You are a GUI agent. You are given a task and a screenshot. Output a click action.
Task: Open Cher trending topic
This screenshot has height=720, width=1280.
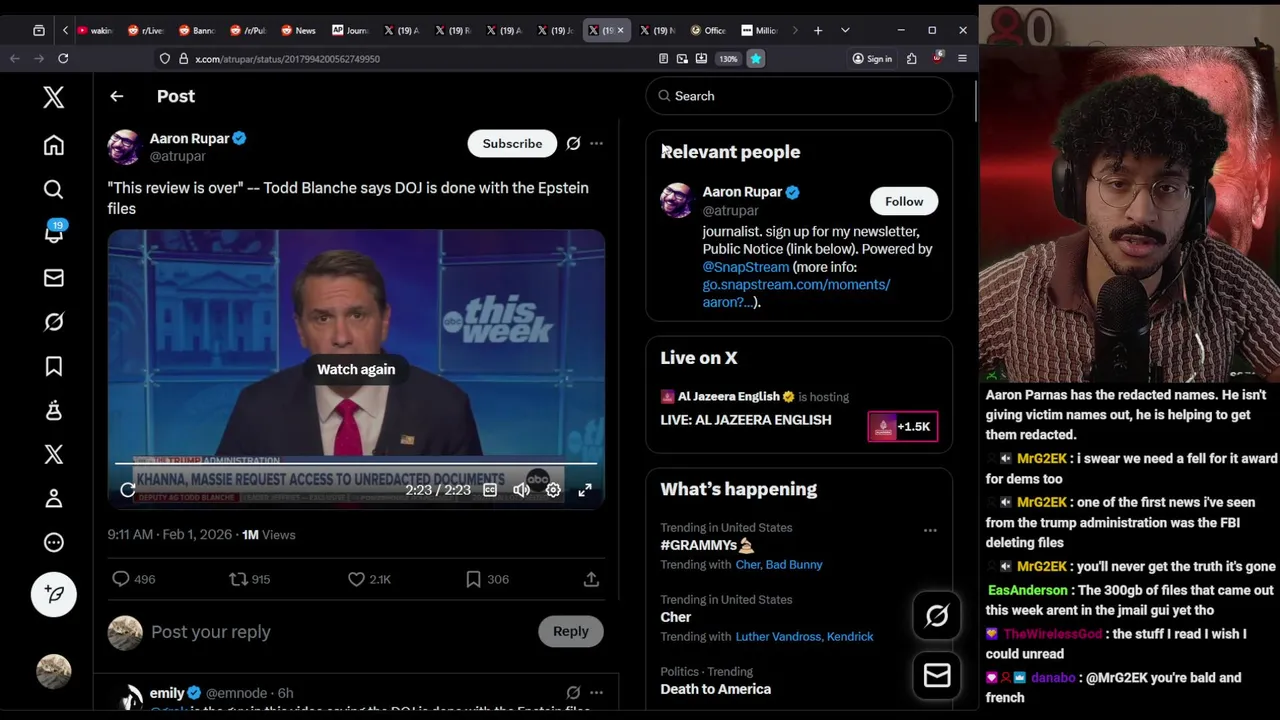(676, 617)
